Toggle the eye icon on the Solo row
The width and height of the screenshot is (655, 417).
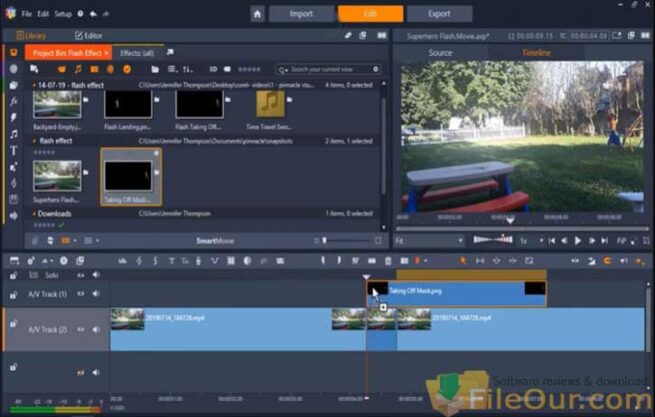tap(81, 275)
